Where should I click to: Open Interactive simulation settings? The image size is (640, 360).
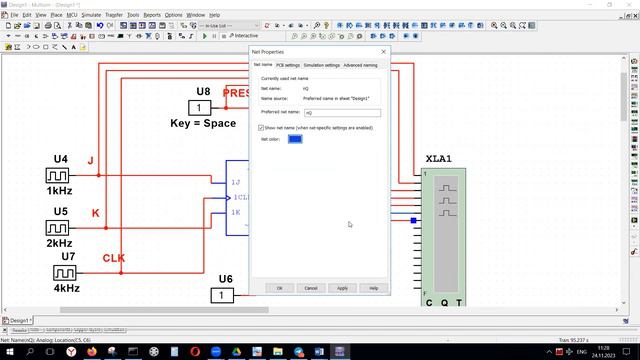click(244, 36)
